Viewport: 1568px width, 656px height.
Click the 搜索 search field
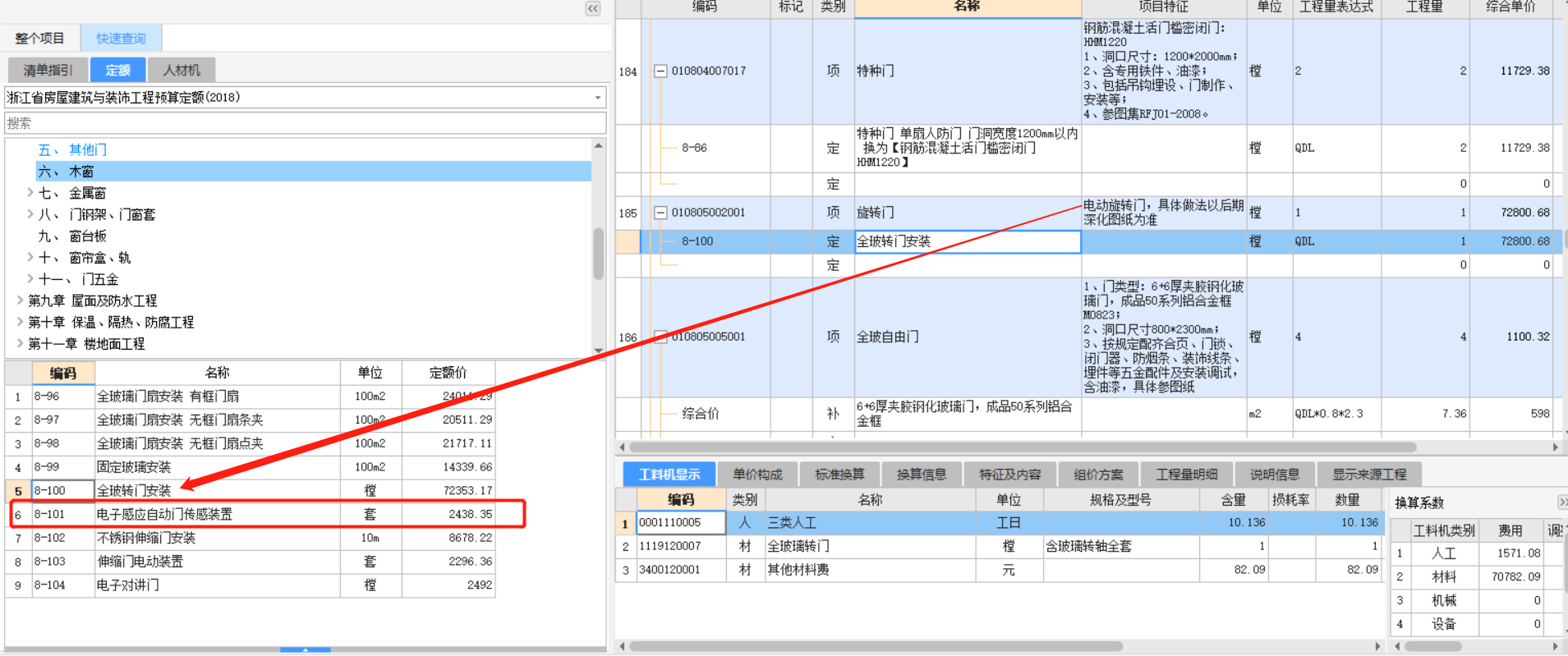pos(306,123)
